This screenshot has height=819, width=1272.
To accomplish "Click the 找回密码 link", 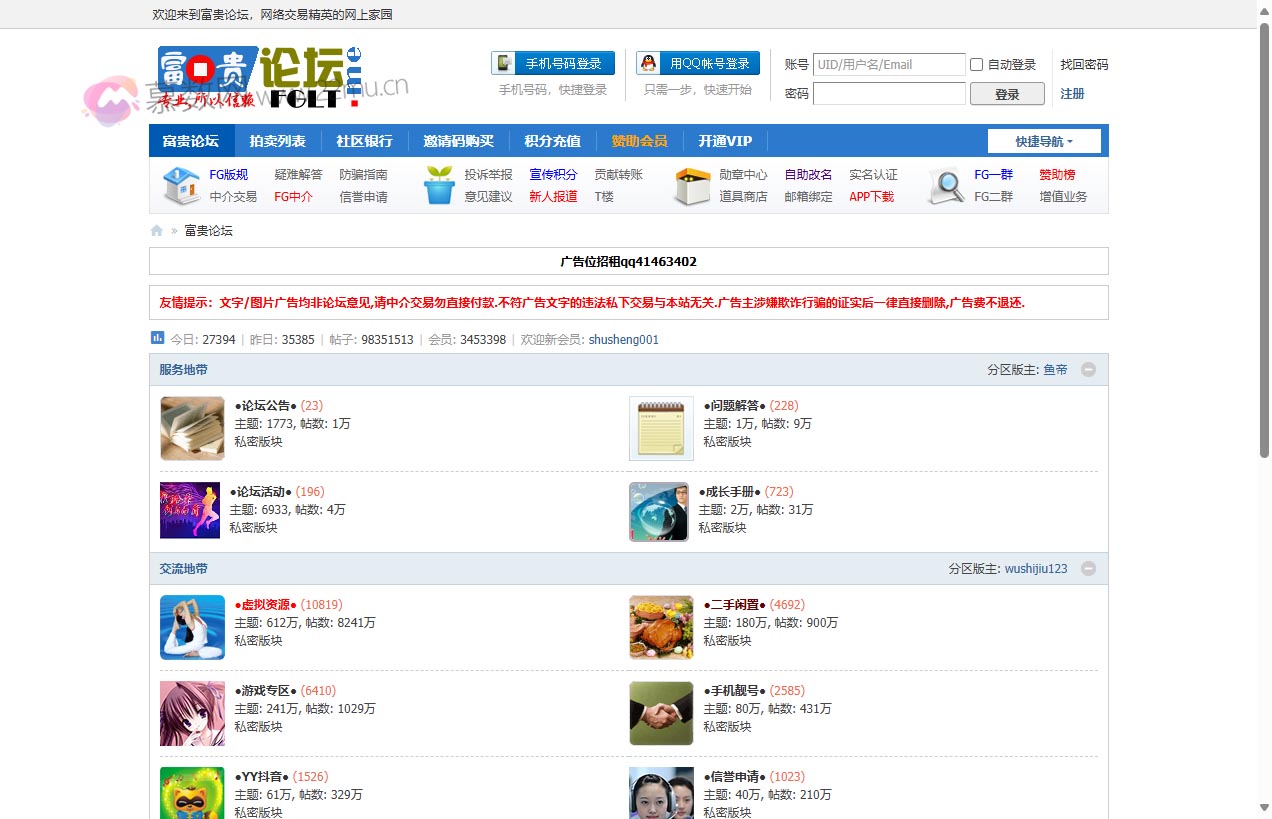I will click(1084, 65).
